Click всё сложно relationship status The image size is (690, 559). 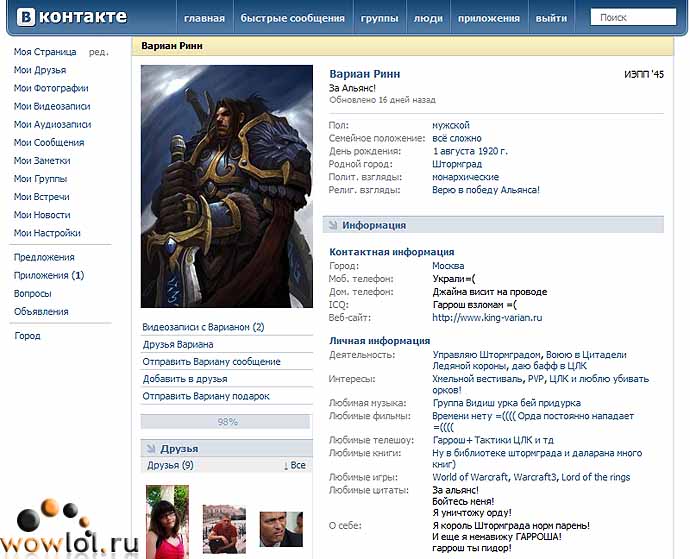457,138
